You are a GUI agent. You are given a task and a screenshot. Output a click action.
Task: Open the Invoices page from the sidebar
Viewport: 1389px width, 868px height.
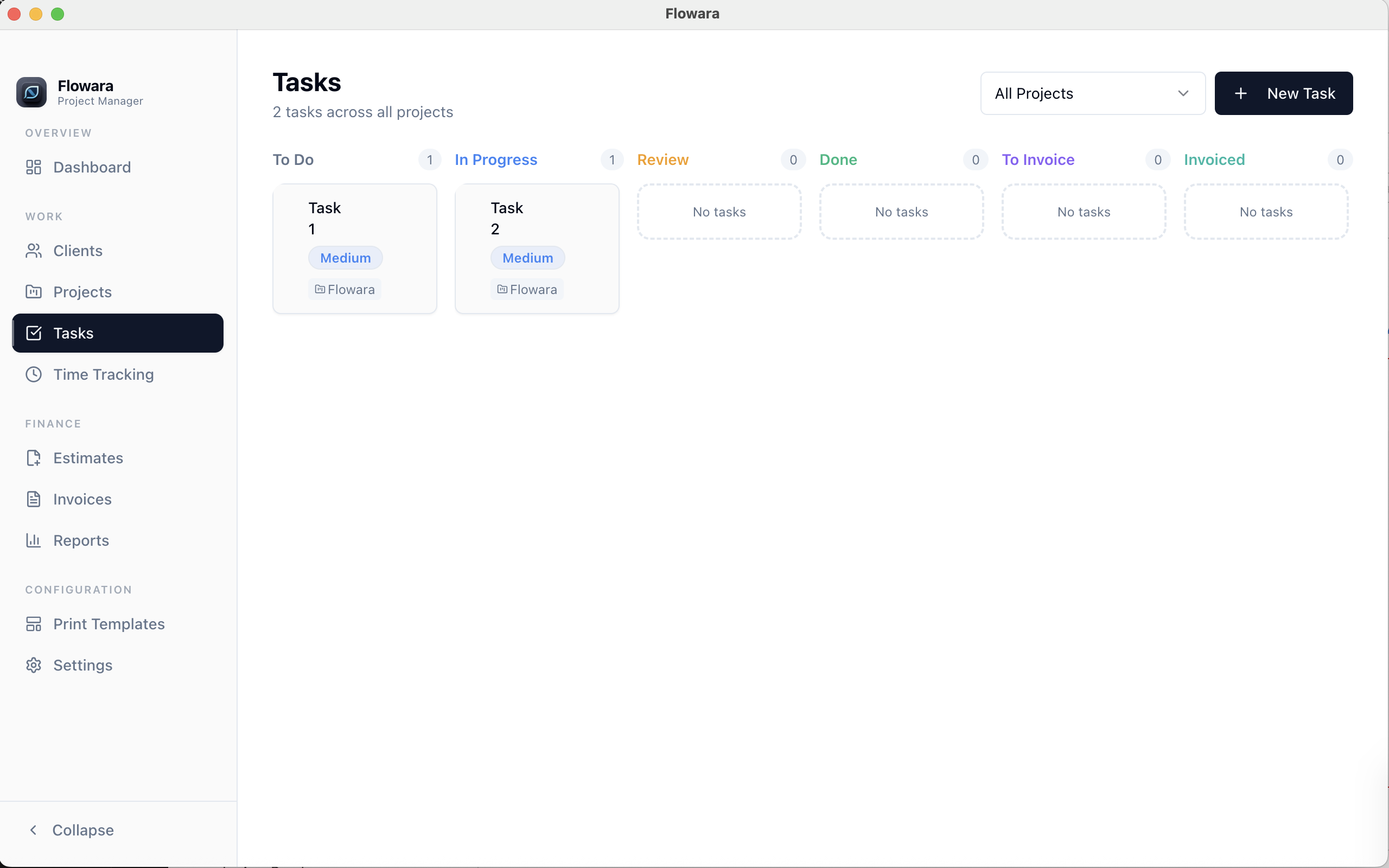coord(82,499)
